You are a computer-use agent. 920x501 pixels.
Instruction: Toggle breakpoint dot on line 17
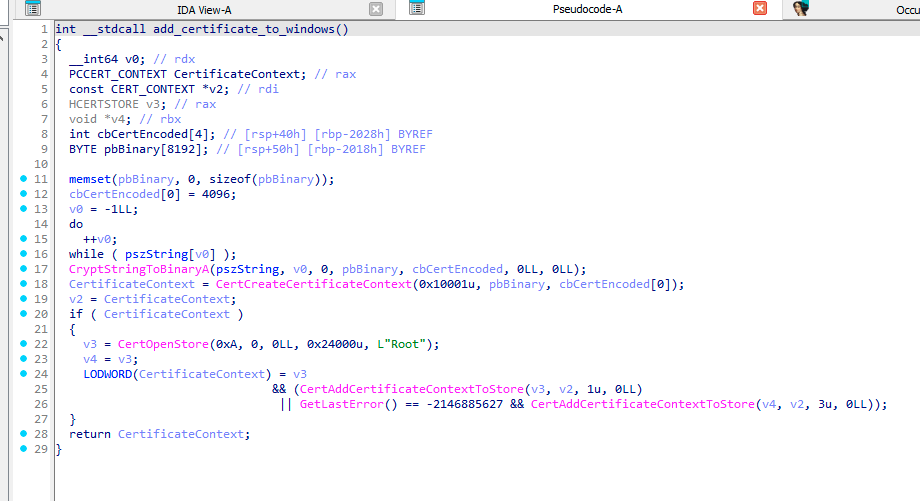pos(23,268)
